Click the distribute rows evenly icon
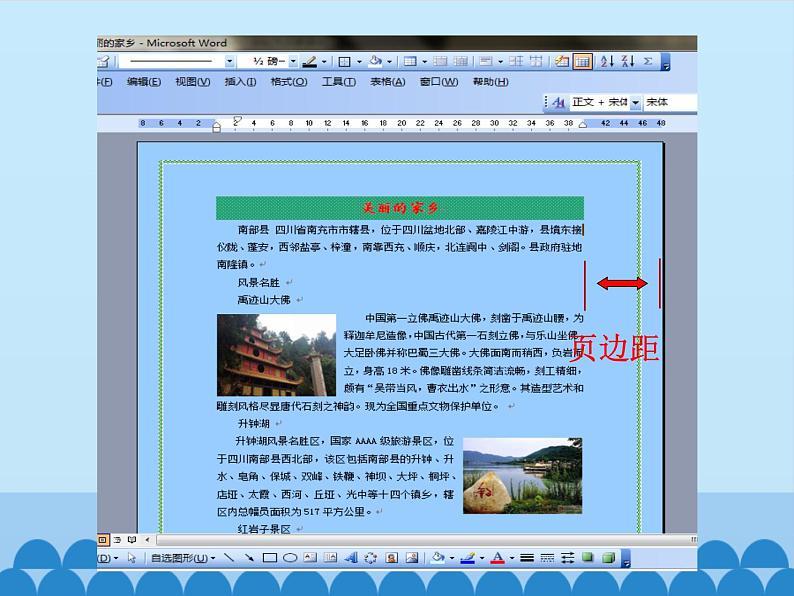 click(x=516, y=61)
